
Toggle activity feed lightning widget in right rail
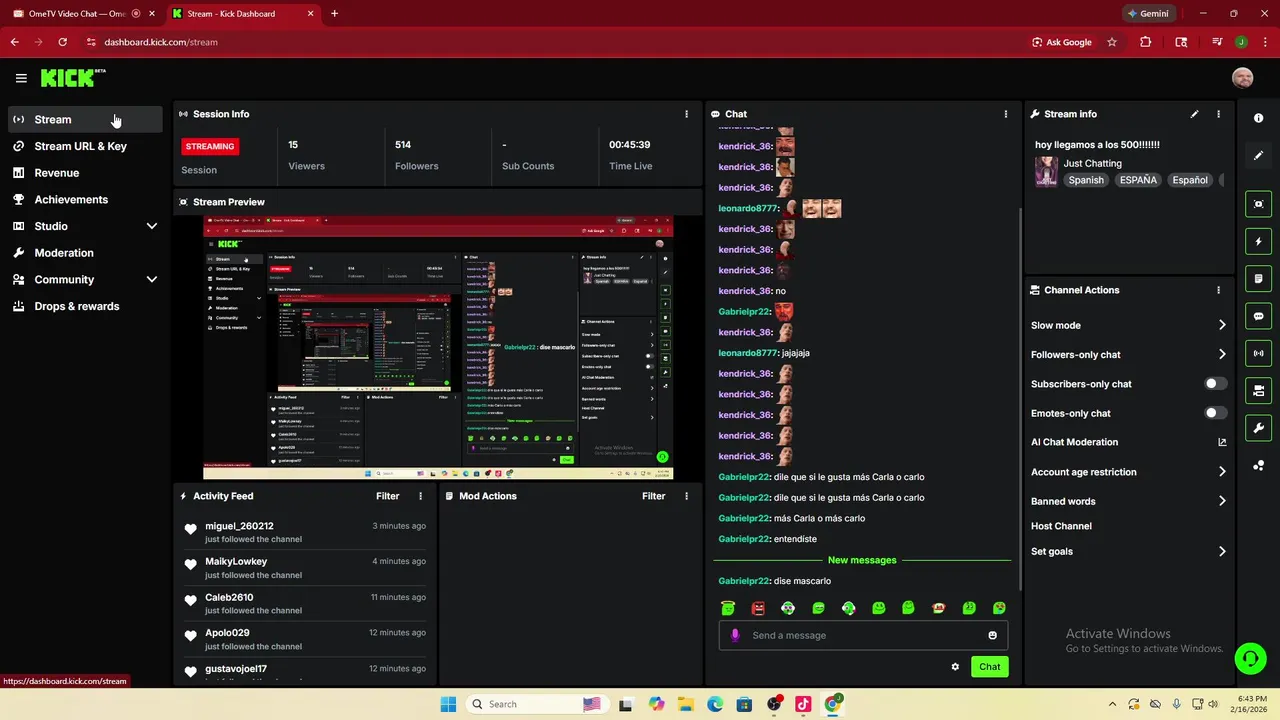[1258, 241]
